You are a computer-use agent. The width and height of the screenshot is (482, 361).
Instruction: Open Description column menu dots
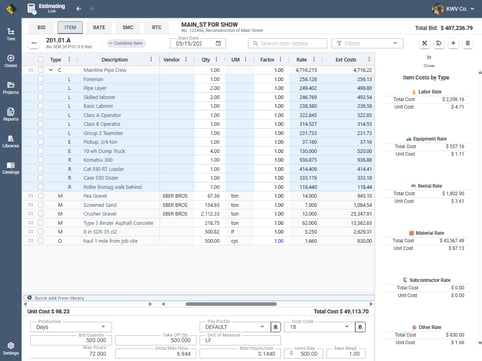click(x=151, y=59)
